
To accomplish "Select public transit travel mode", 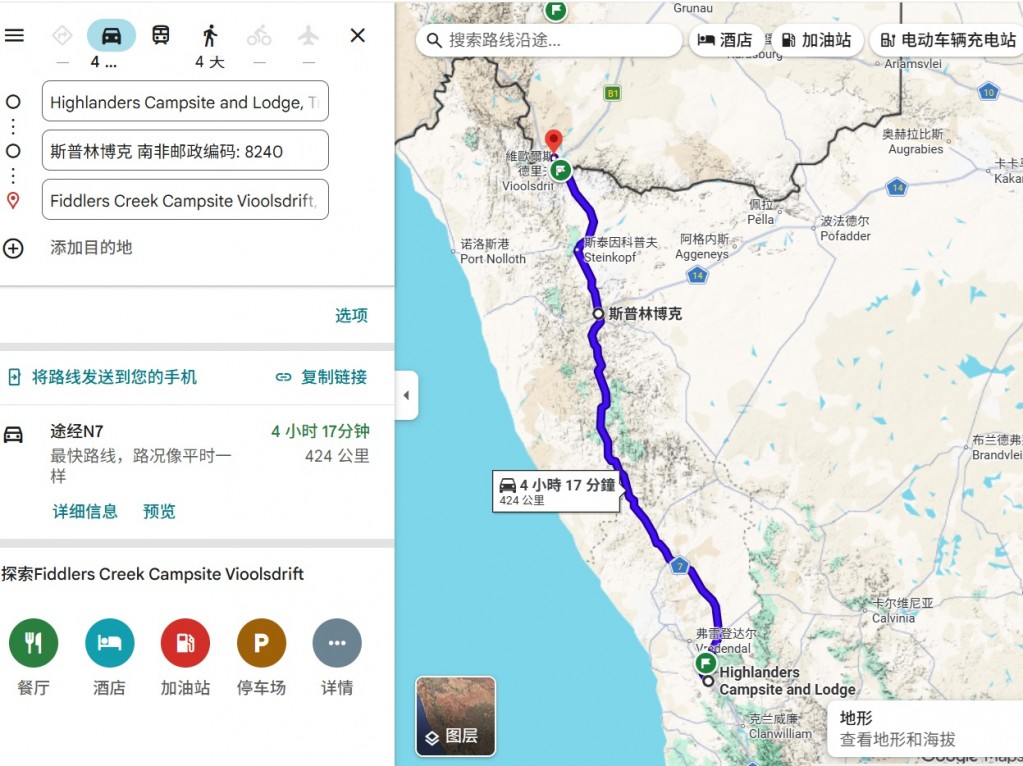I will tap(160, 35).
